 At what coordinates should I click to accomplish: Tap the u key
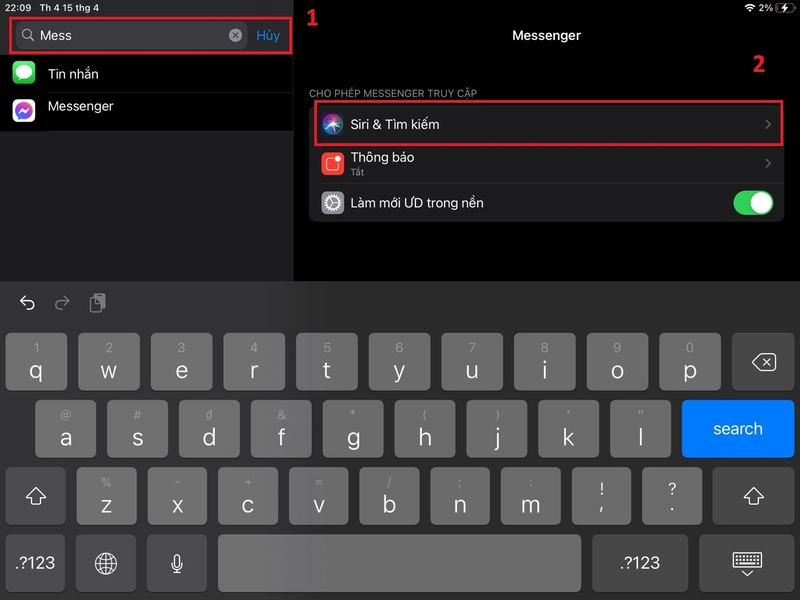(x=472, y=362)
